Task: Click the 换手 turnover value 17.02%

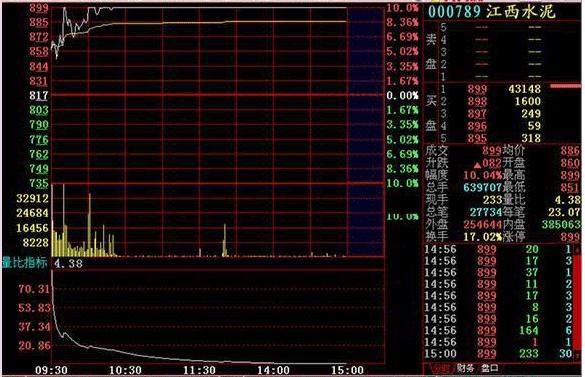Action: tap(482, 237)
